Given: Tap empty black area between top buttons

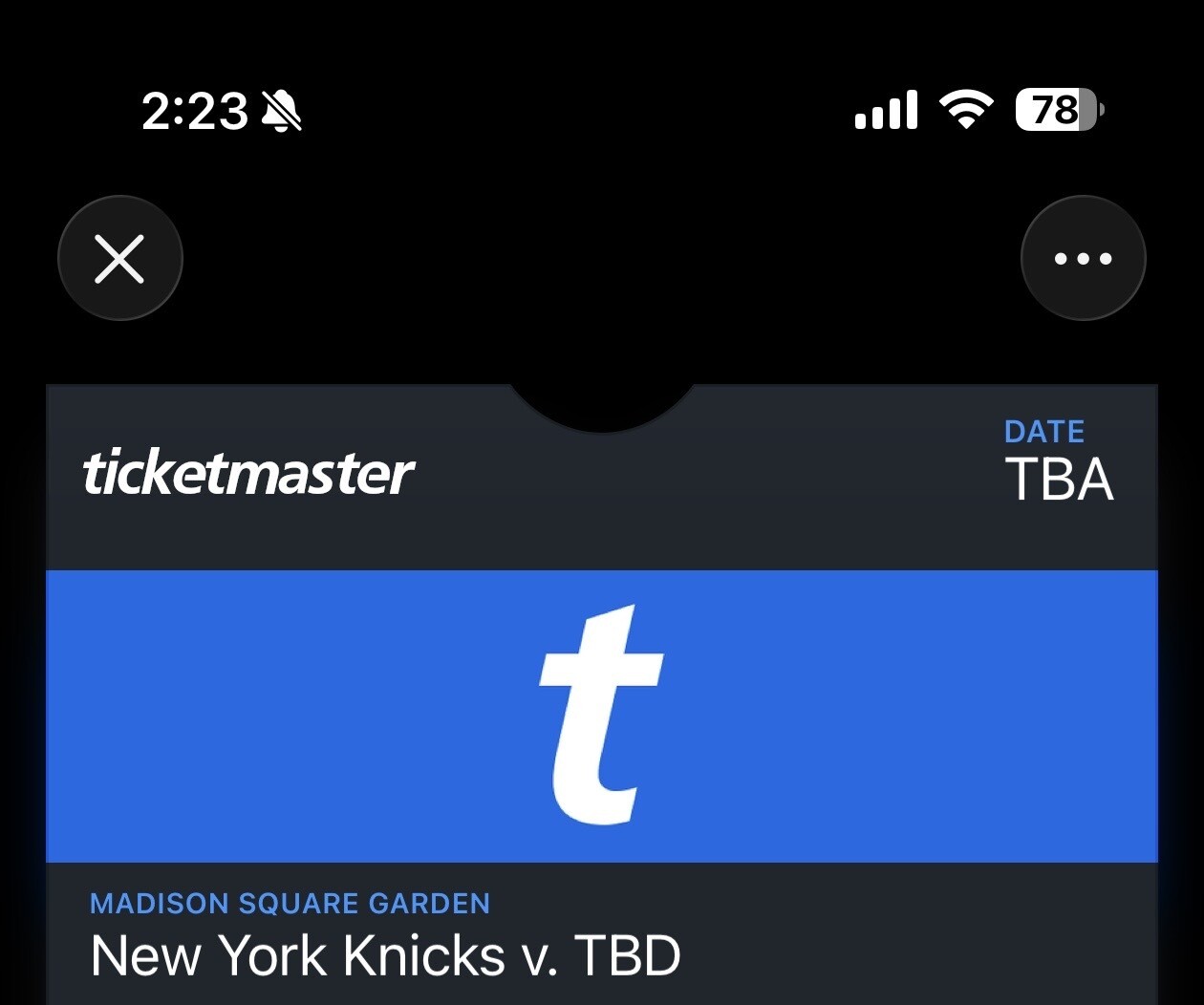Looking at the screenshot, I should 602,258.
